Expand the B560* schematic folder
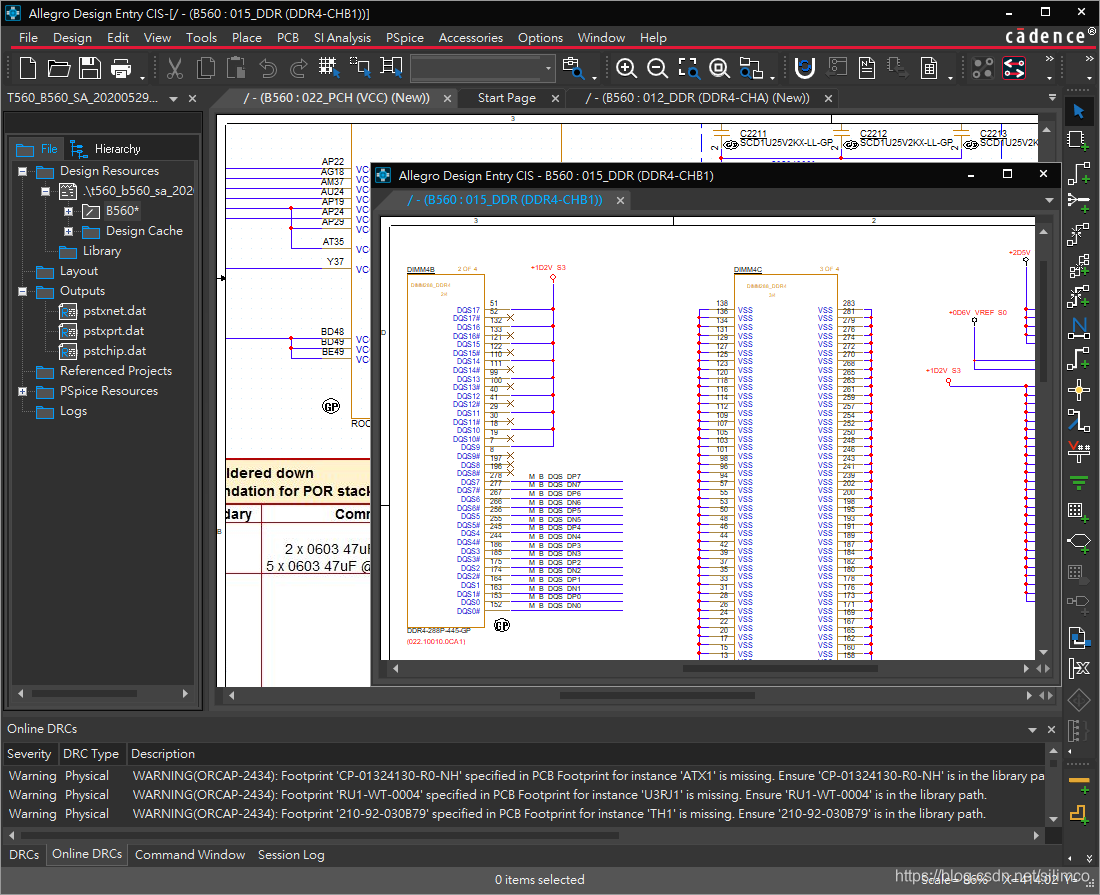 coord(68,211)
